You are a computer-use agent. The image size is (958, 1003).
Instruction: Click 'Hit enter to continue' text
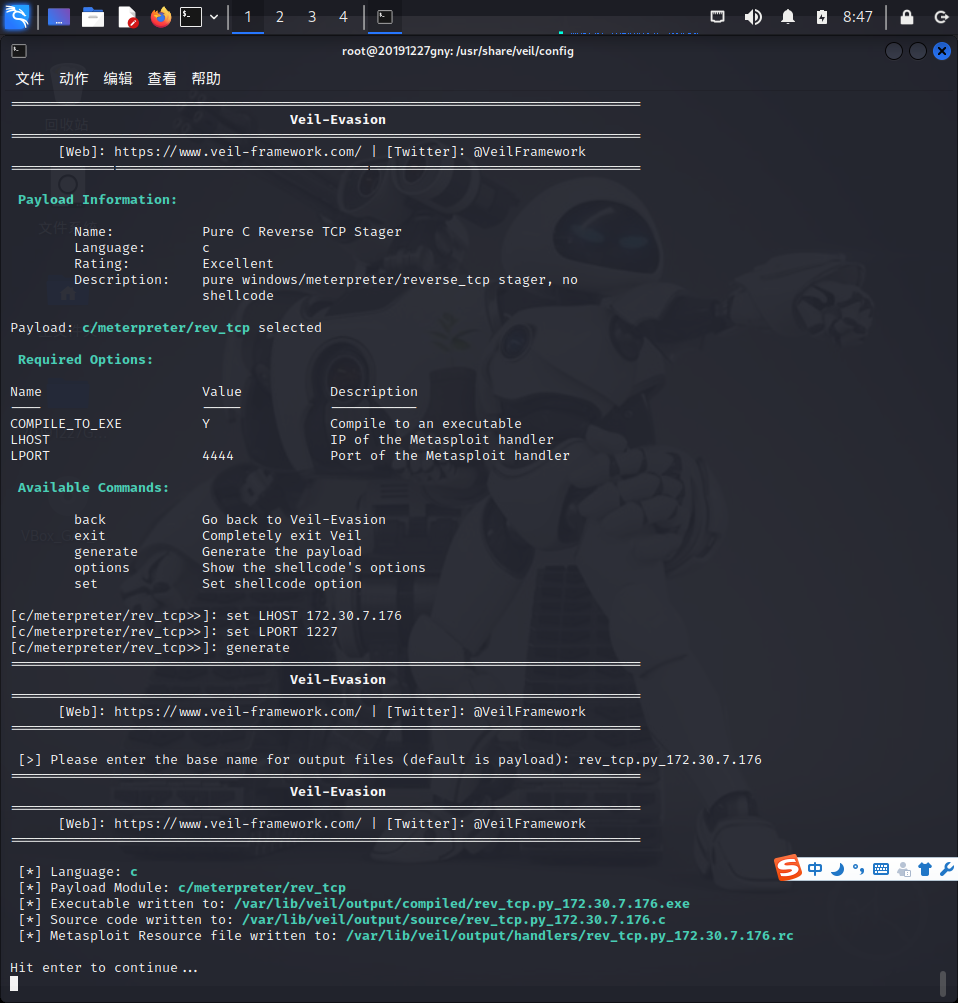tap(104, 967)
